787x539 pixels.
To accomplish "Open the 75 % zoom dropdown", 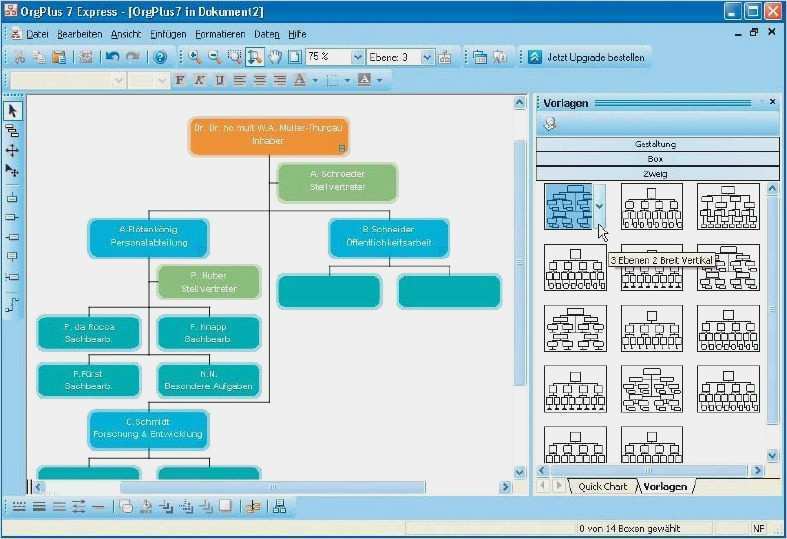I will [356, 58].
